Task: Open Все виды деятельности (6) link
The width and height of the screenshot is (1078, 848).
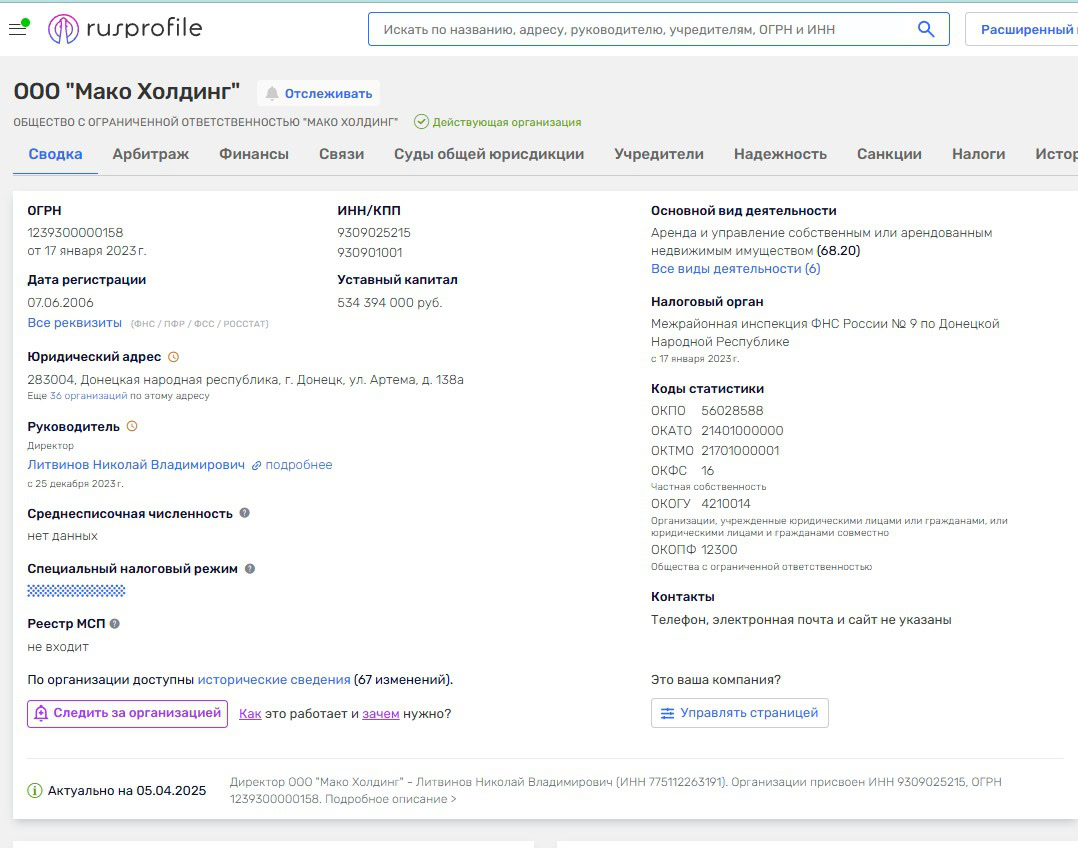Action: point(736,269)
